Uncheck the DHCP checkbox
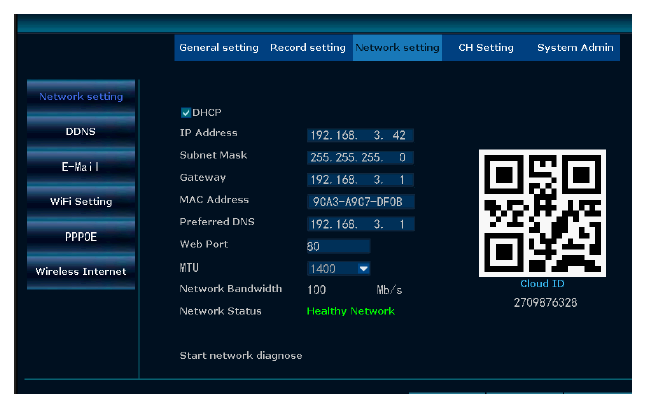Viewport: 646px width, 408px height. (x=186, y=113)
